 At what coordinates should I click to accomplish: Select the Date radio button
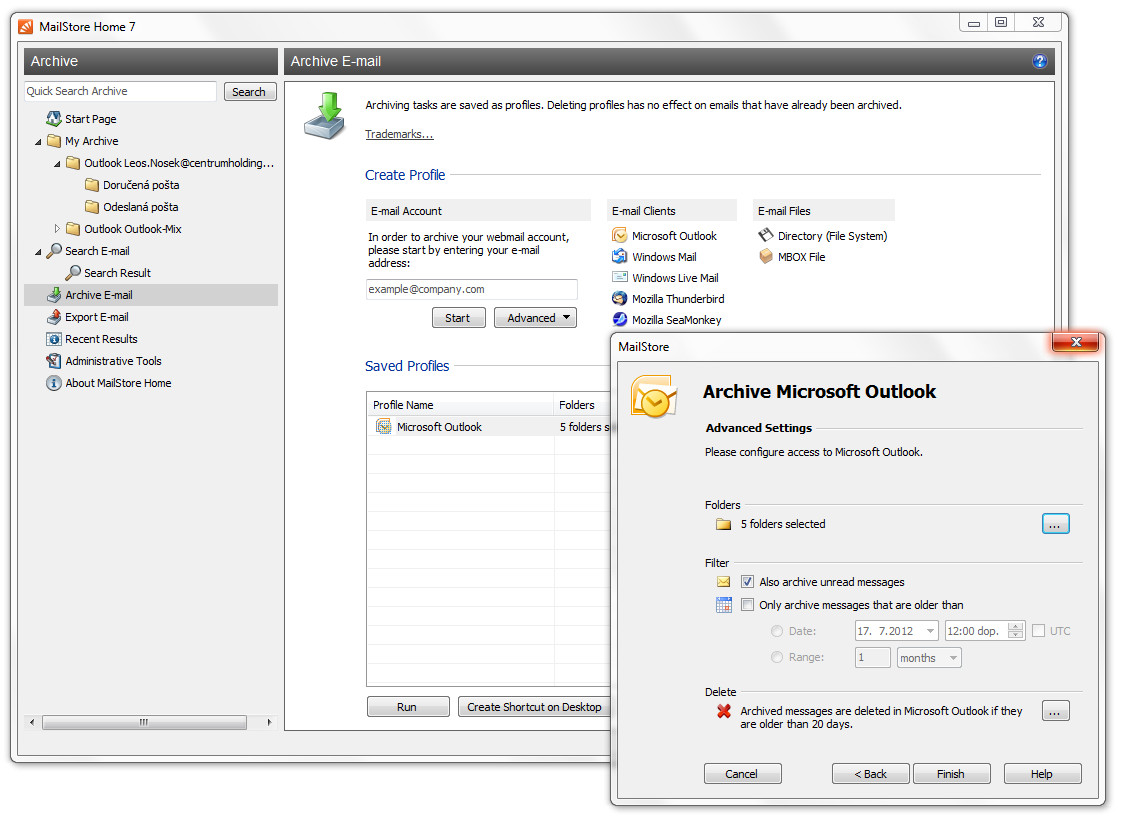[777, 631]
